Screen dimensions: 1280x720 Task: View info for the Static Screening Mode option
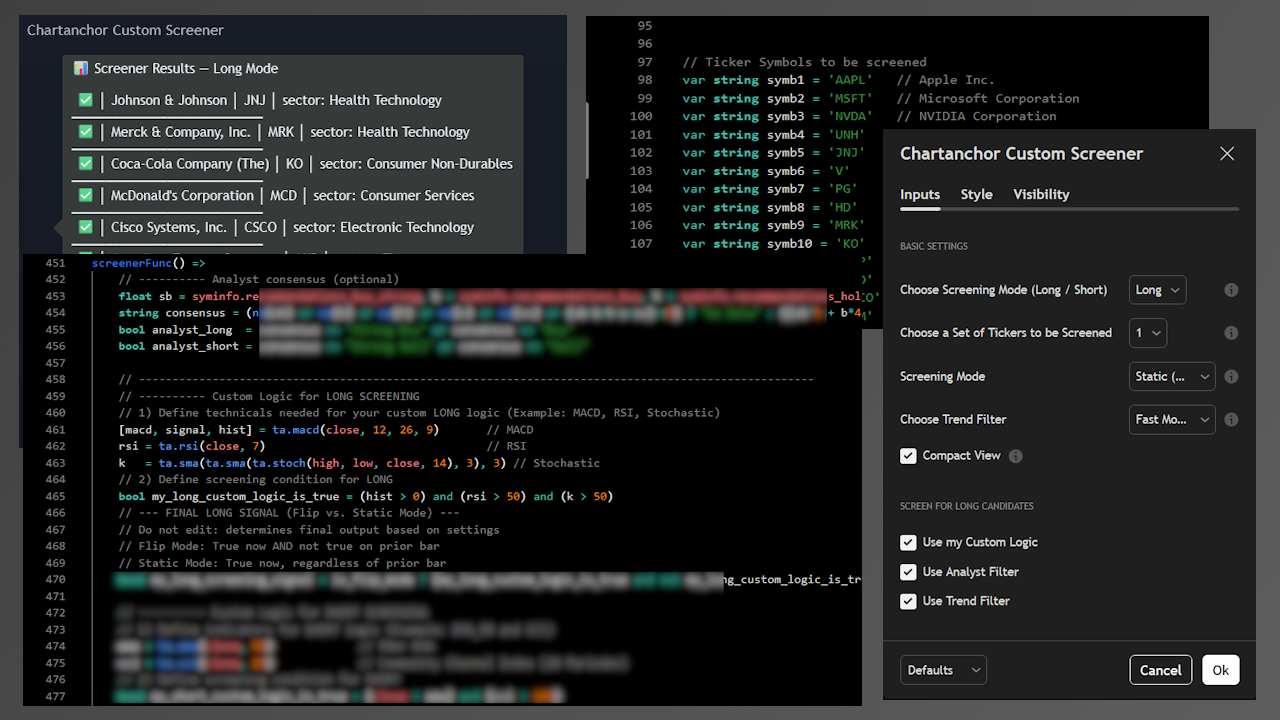click(x=1231, y=376)
